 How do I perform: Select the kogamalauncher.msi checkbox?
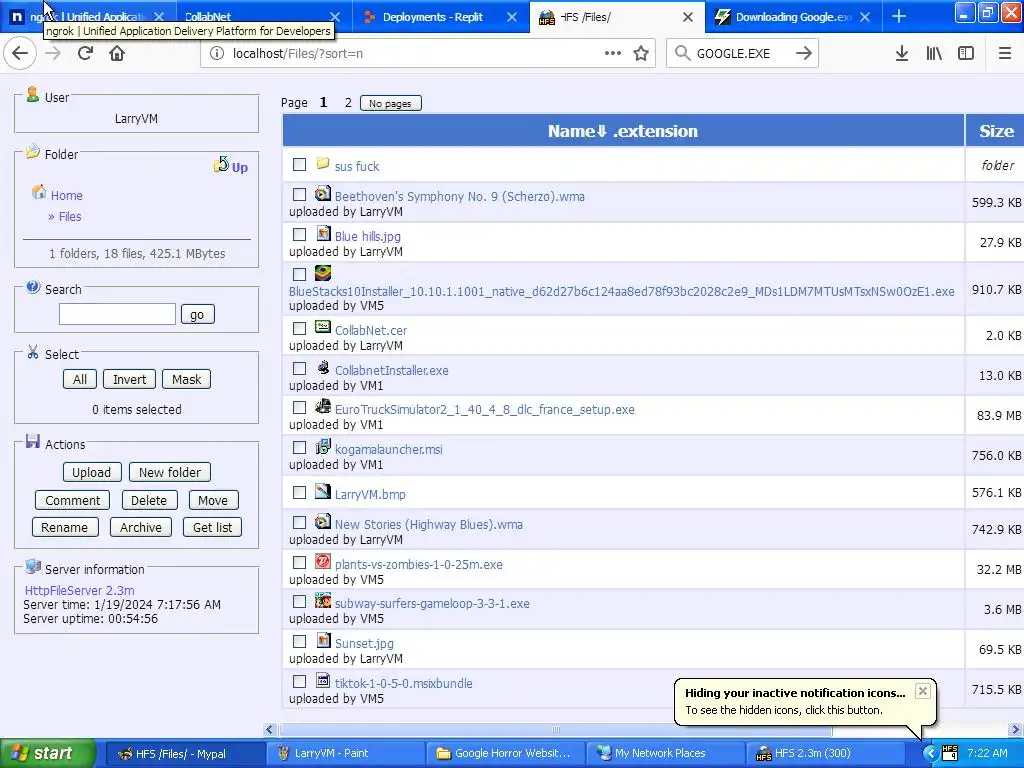pyautogui.click(x=299, y=448)
